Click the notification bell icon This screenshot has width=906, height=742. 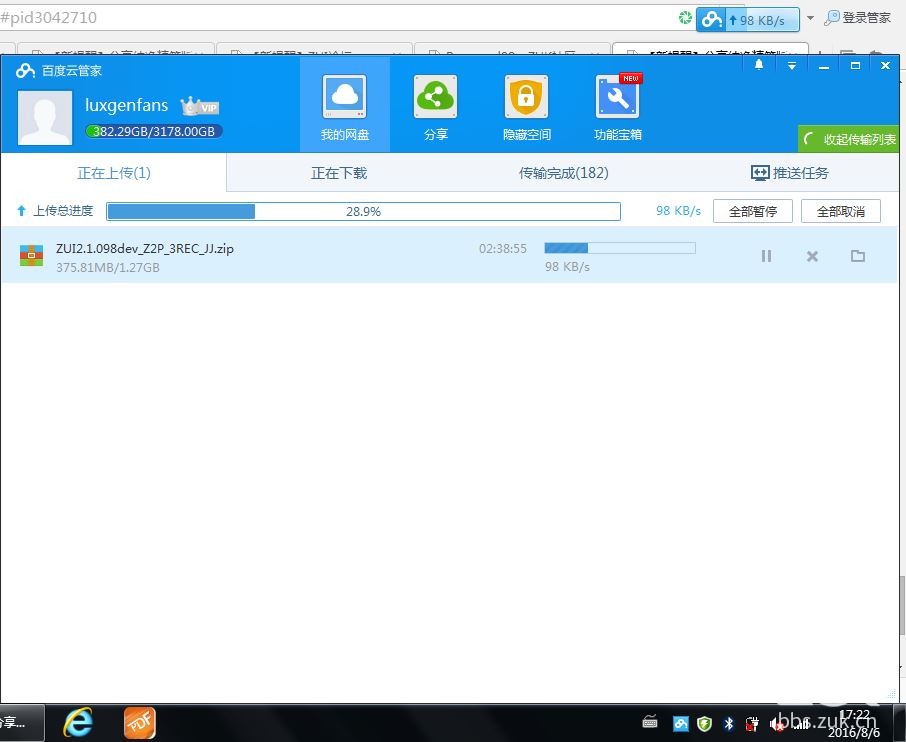click(x=759, y=65)
